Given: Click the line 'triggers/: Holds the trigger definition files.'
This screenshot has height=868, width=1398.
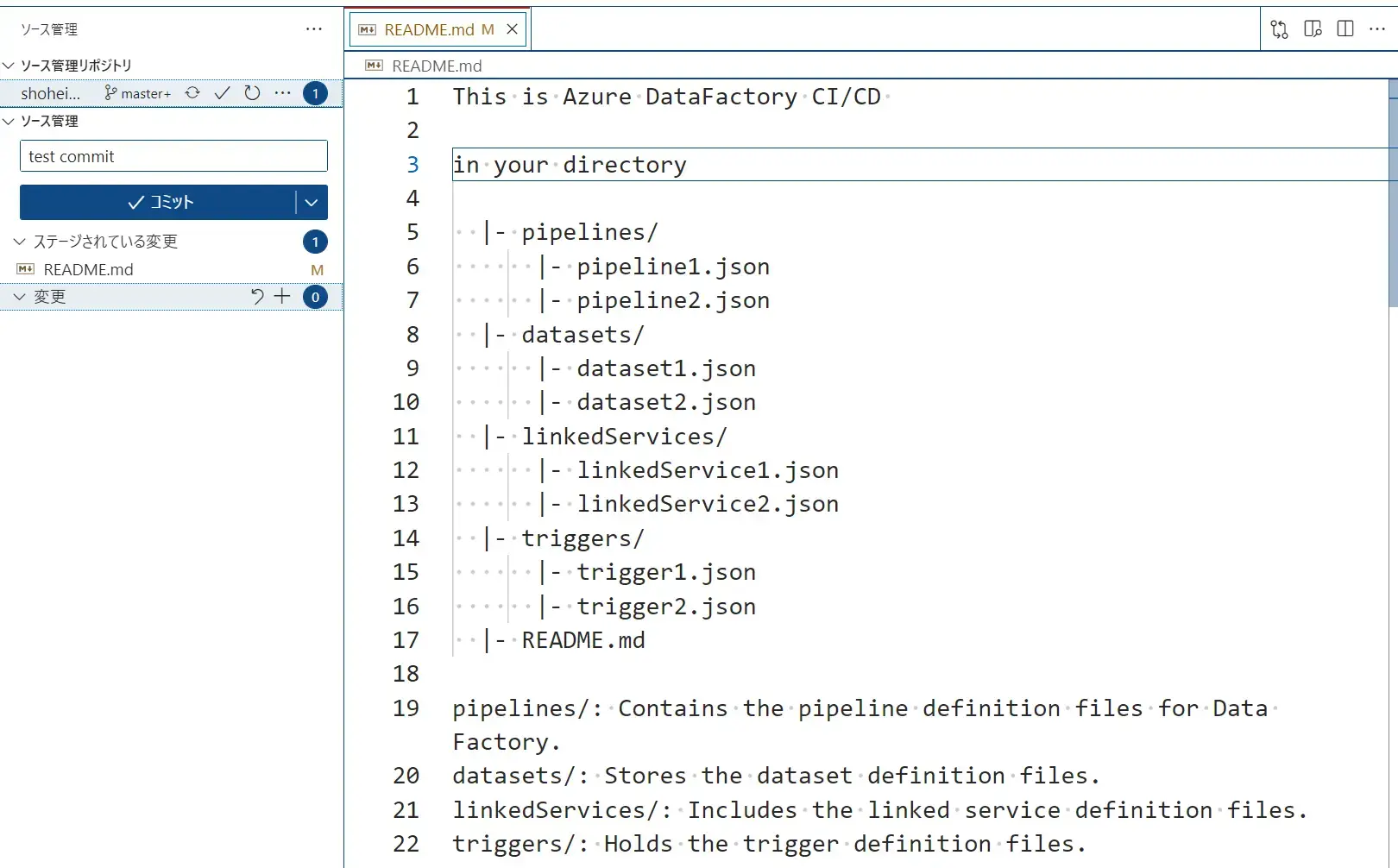Looking at the screenshot, I should click(770, 844).
